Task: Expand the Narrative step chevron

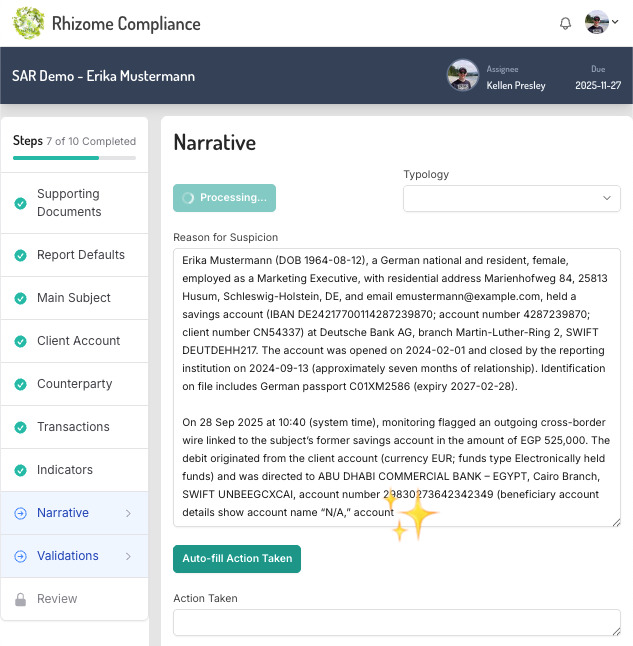Action: [128, 513]
